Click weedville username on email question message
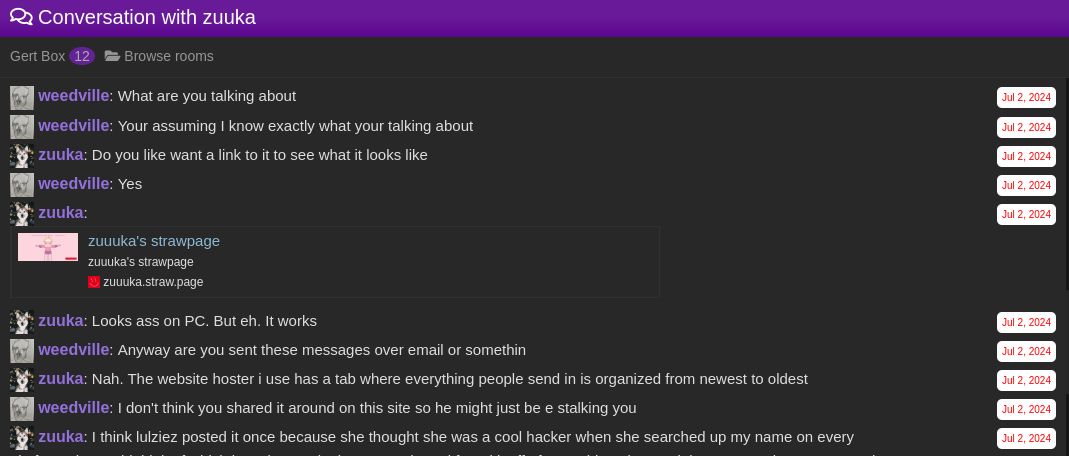 click(73, 350)
